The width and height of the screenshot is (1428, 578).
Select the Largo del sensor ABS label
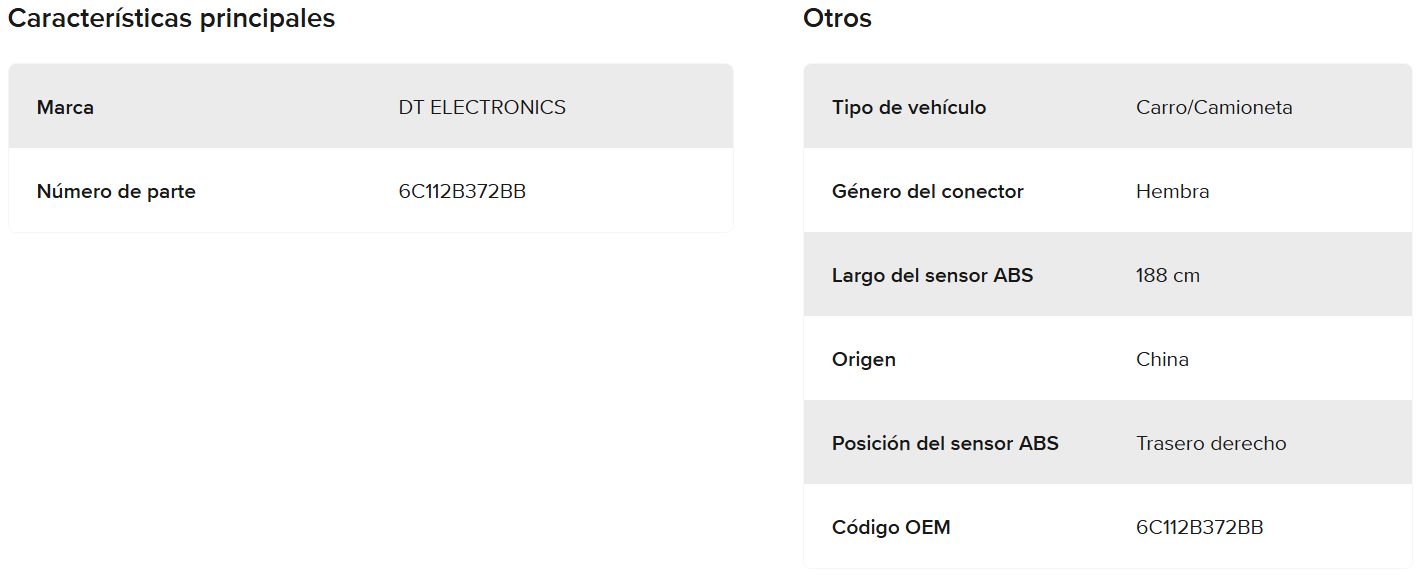tap(932, 275)
